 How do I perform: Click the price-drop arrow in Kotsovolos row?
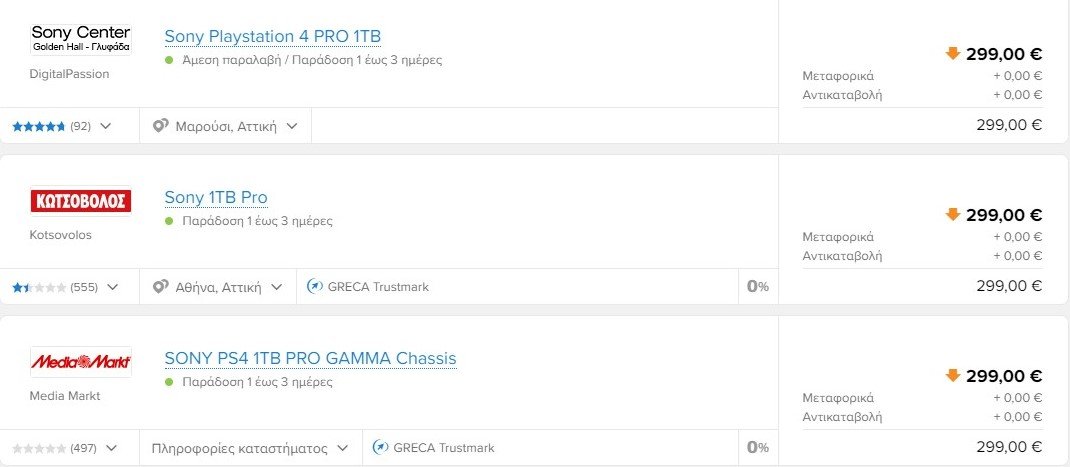[x=952, y=214]
